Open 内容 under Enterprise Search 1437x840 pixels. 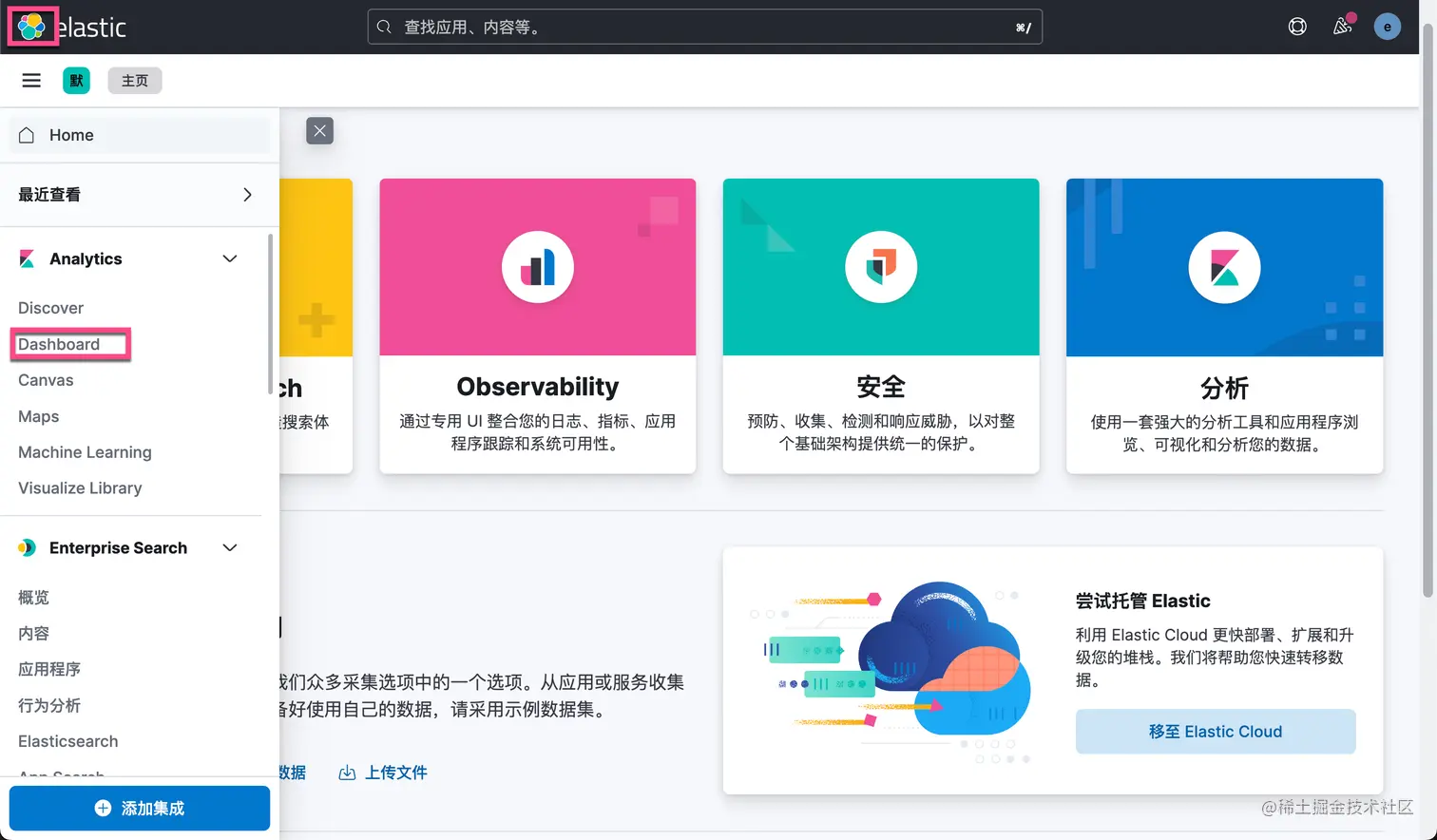pyautogui.click(x=33, y=634)
